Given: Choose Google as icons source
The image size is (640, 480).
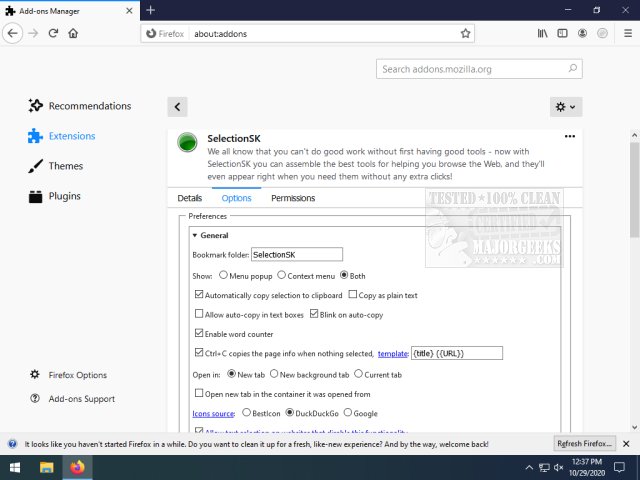Looking at the screenshot, I should [348, 412].
